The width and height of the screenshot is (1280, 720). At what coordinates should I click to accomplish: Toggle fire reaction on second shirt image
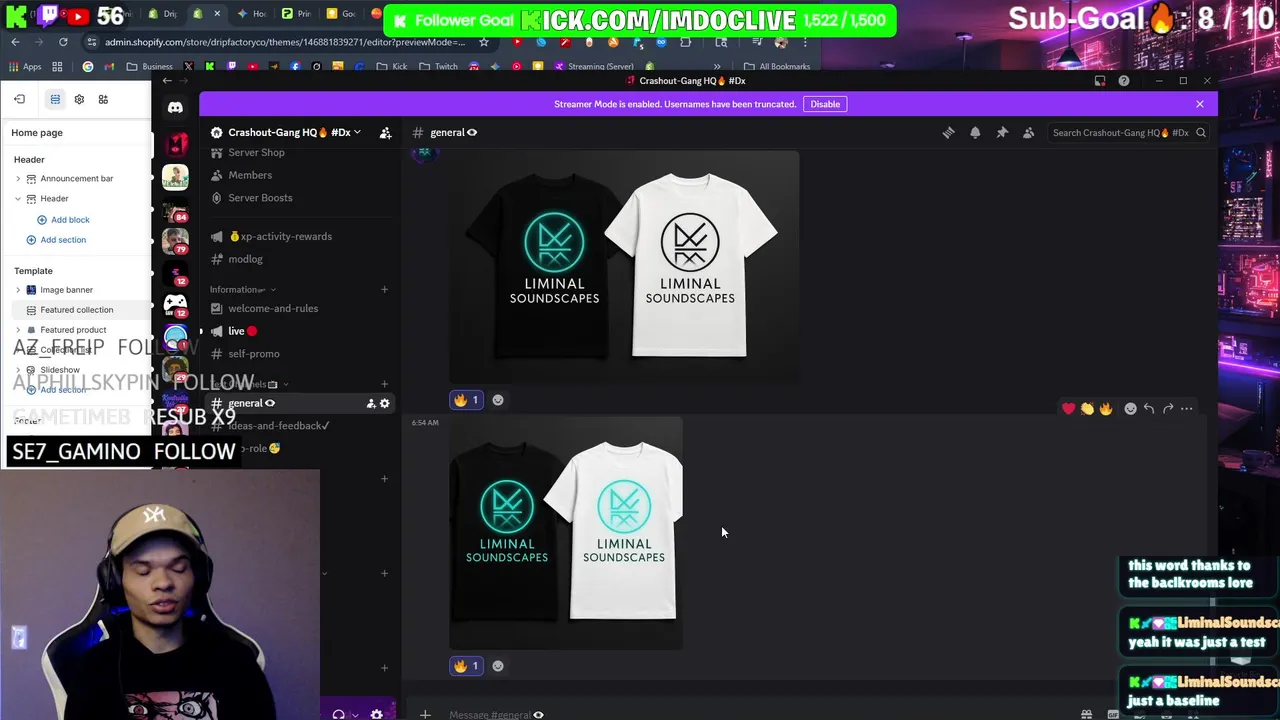coord(466,666)
